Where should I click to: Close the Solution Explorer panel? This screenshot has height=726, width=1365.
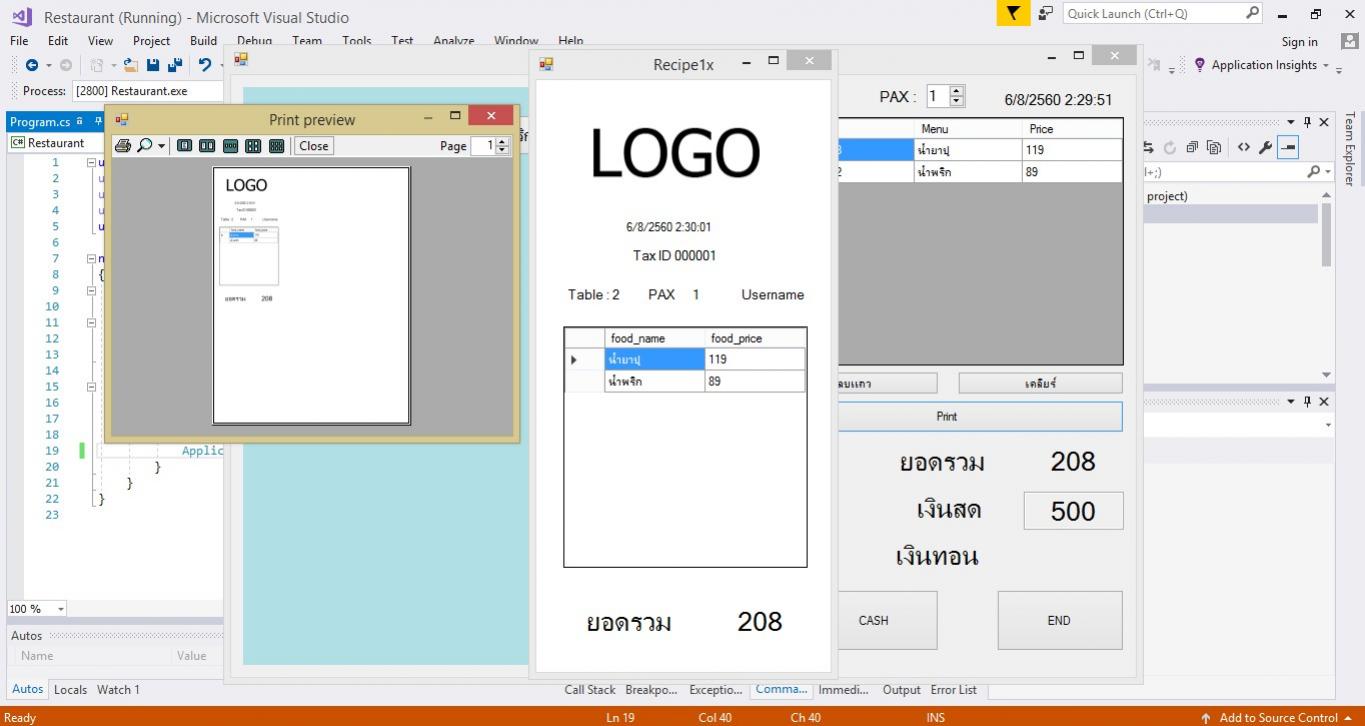(x=1324, y=122)
